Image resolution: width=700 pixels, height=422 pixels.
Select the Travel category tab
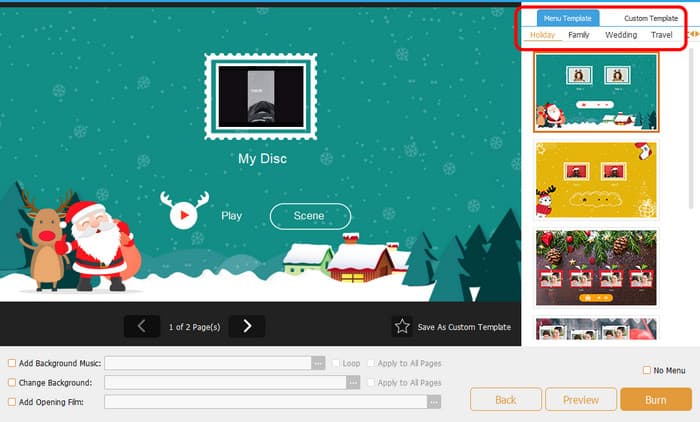[x=662, y=35]
